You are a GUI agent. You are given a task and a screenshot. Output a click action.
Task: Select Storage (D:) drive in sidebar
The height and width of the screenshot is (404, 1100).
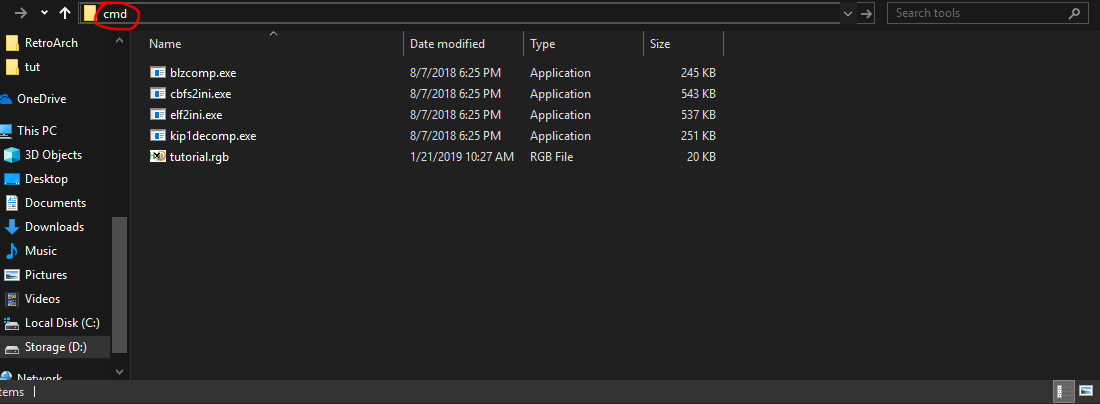click(x=55, y=346)
